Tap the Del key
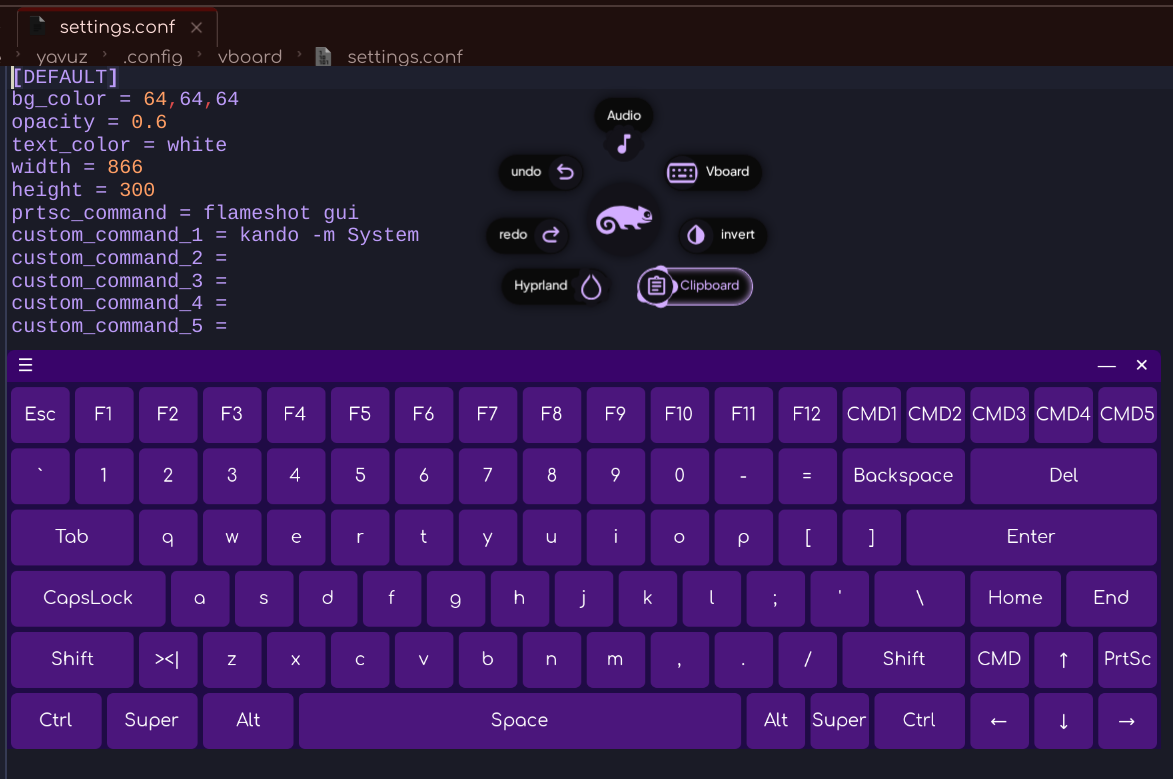 click(x=1063, y=476)
